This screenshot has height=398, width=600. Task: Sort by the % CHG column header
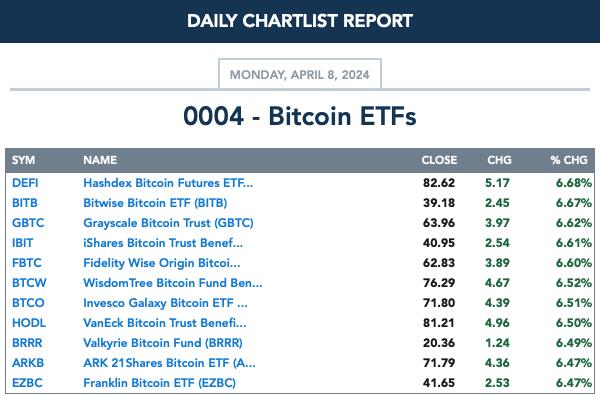coord(569,160)
